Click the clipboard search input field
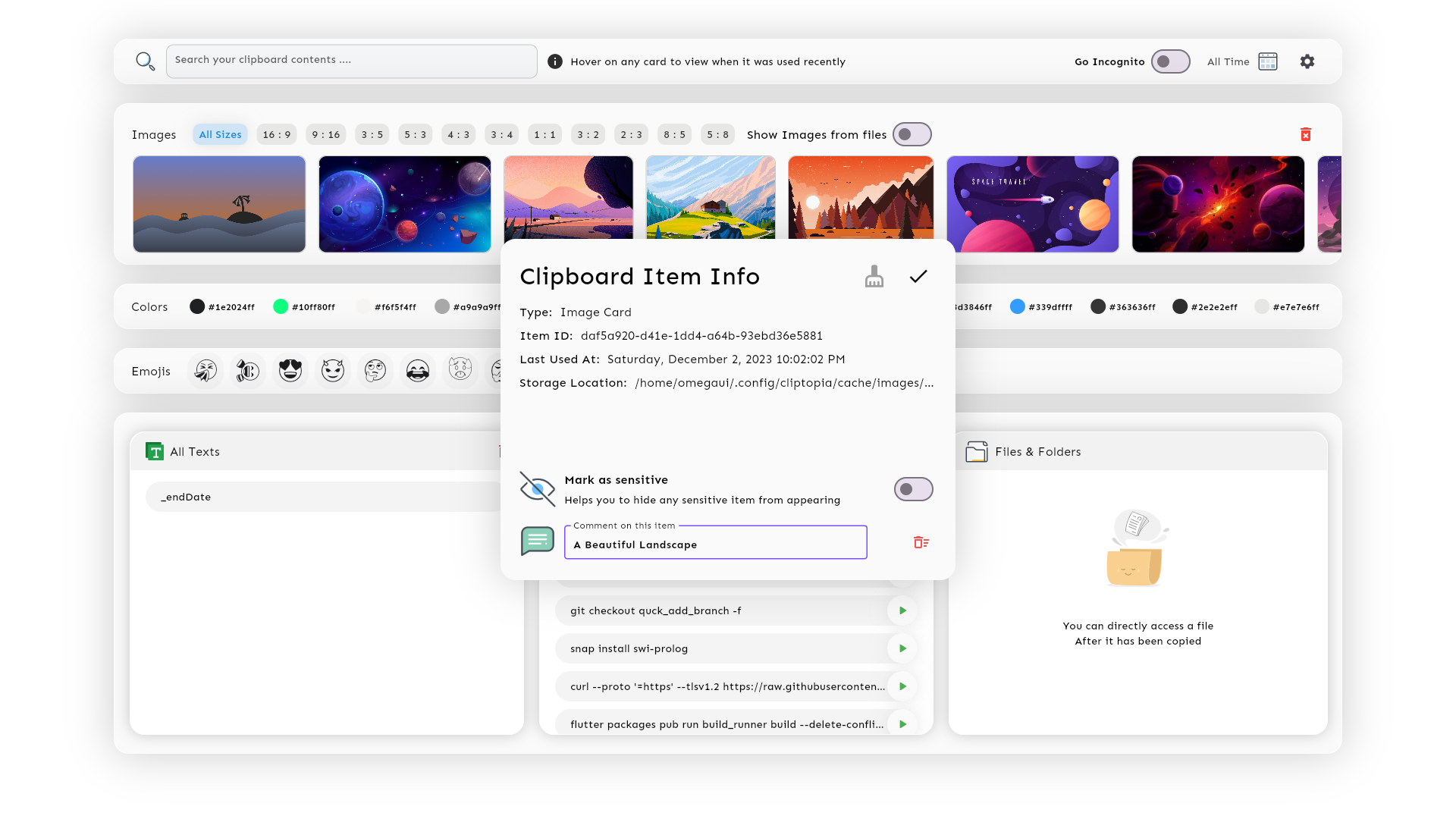Image resolution: width=1456 pixels, height=819 pixels. tap(351, 61)
